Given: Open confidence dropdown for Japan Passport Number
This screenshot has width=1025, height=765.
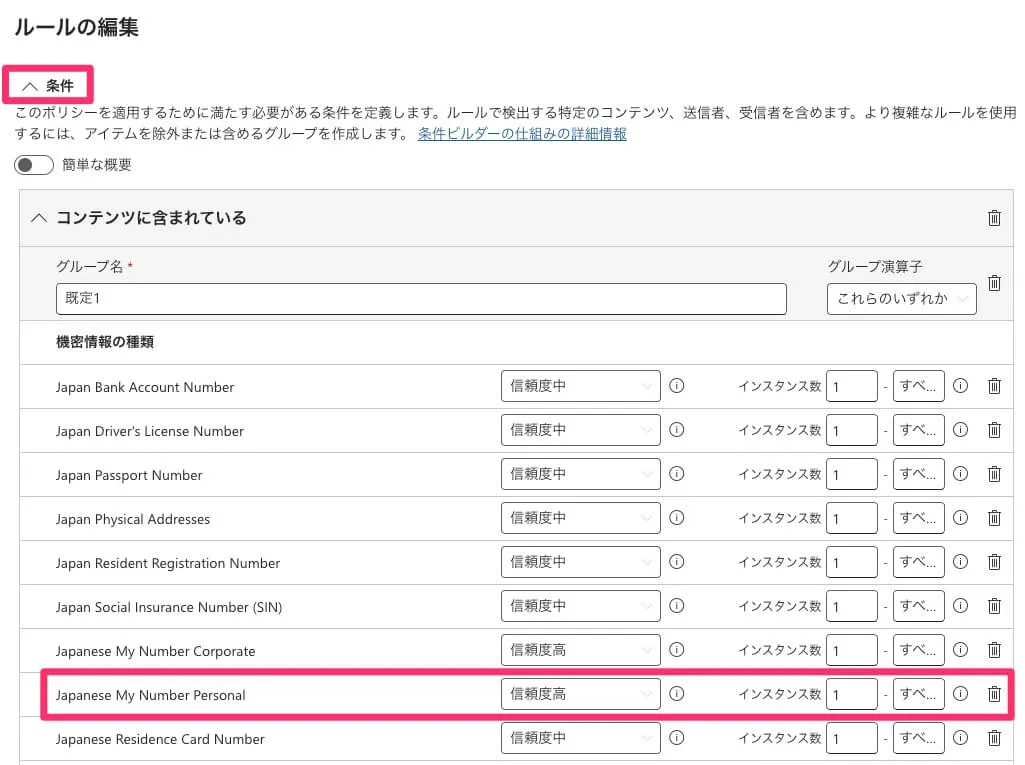Looking at the screenshot, I should pos(580,474).
